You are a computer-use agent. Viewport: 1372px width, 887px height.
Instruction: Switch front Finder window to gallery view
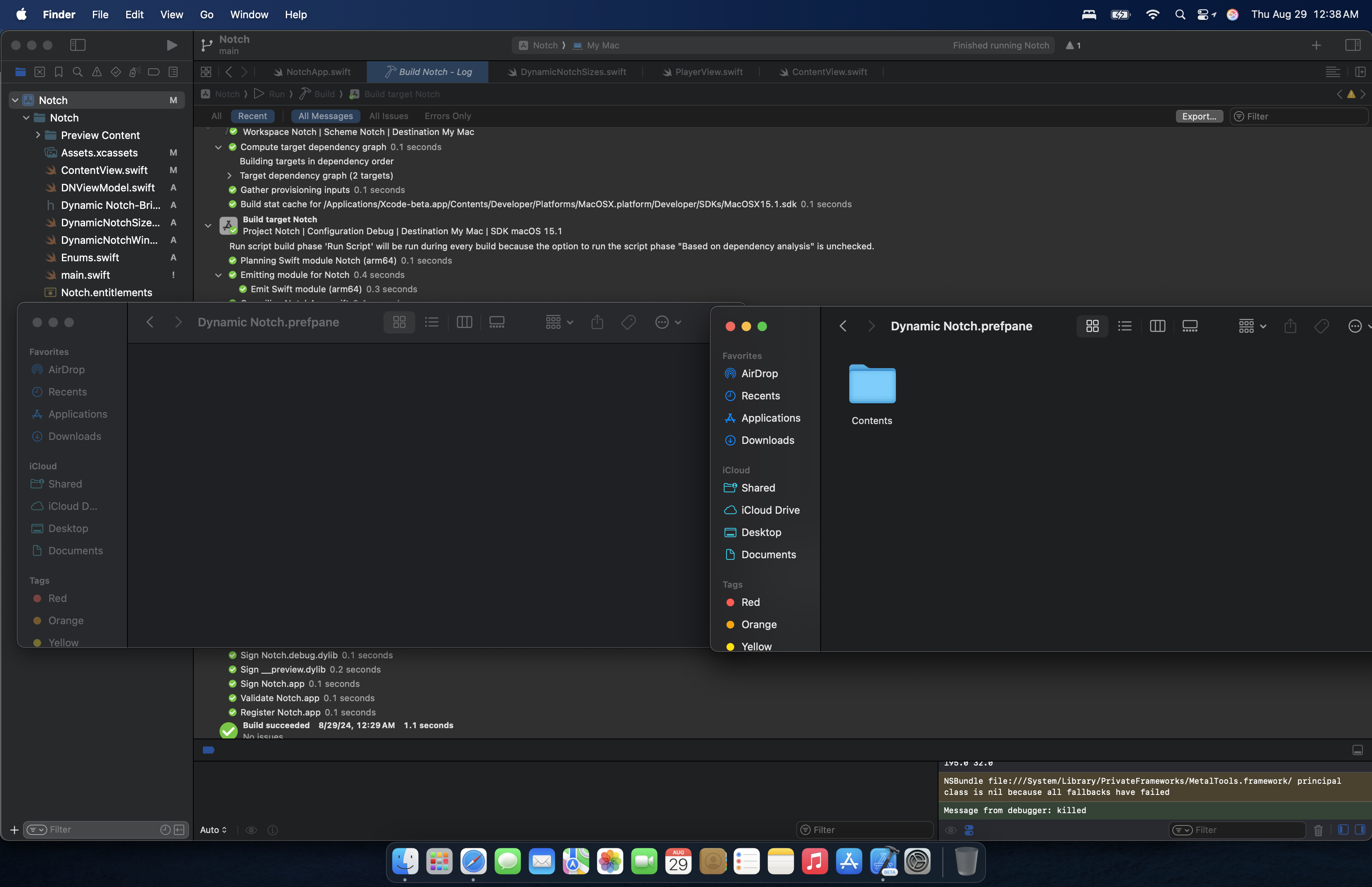click(1190, 326)
